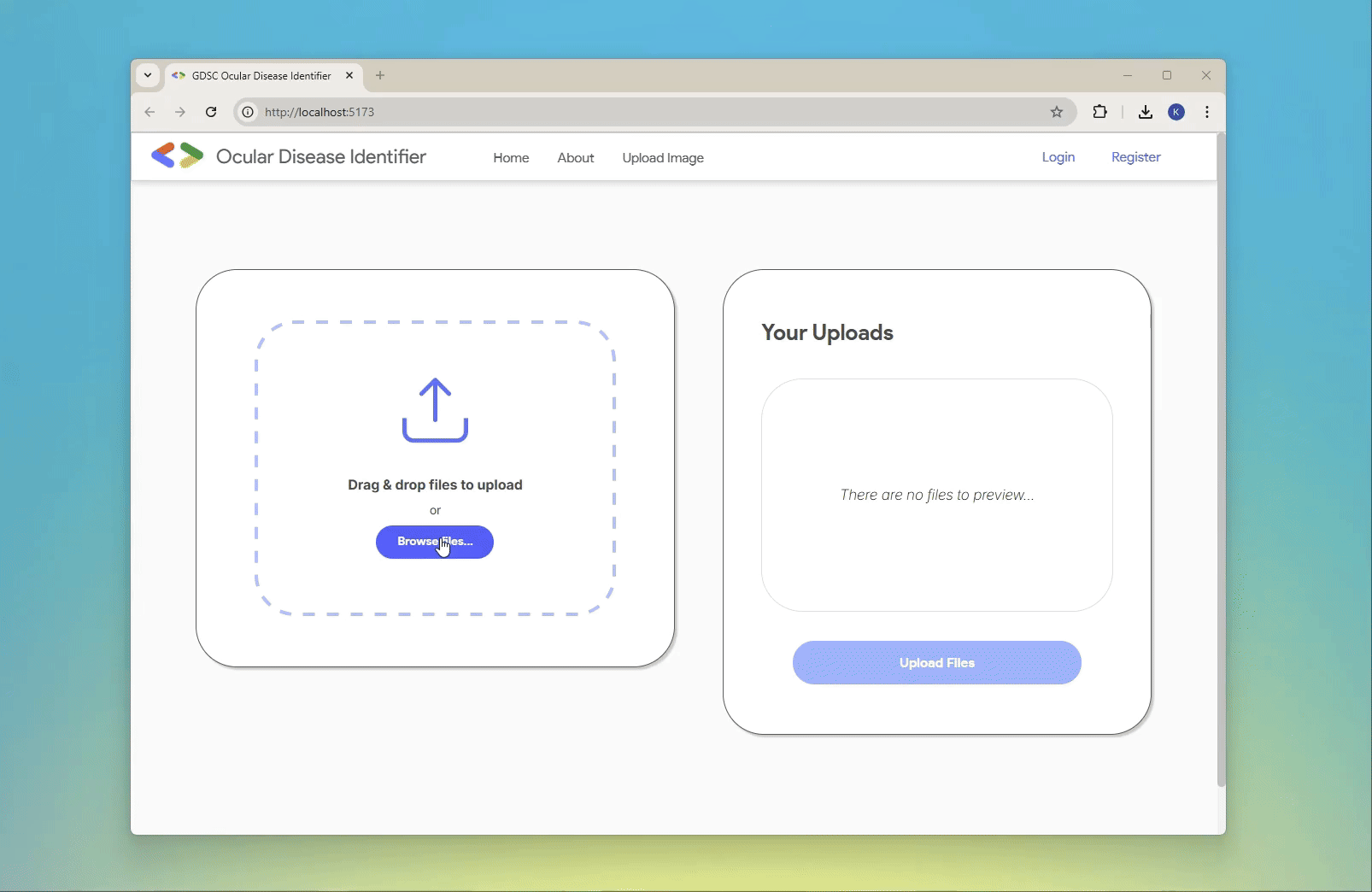The height and width of the screenshot is (892, 1372).
Task: Bookmark this page with the star icon
Action: click(x=1057, y=112)
